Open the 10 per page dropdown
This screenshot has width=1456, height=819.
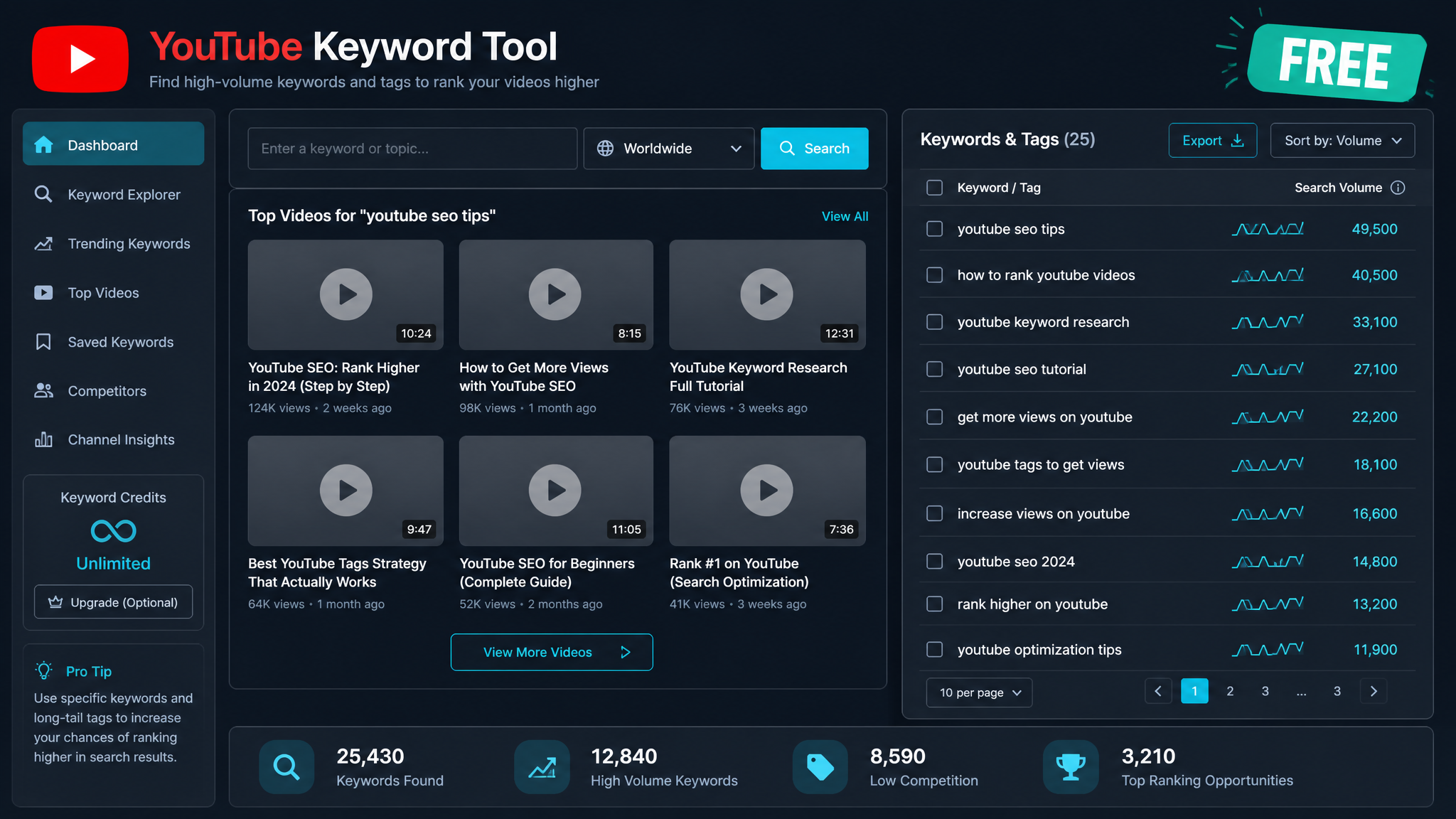[x=979, y=692]
